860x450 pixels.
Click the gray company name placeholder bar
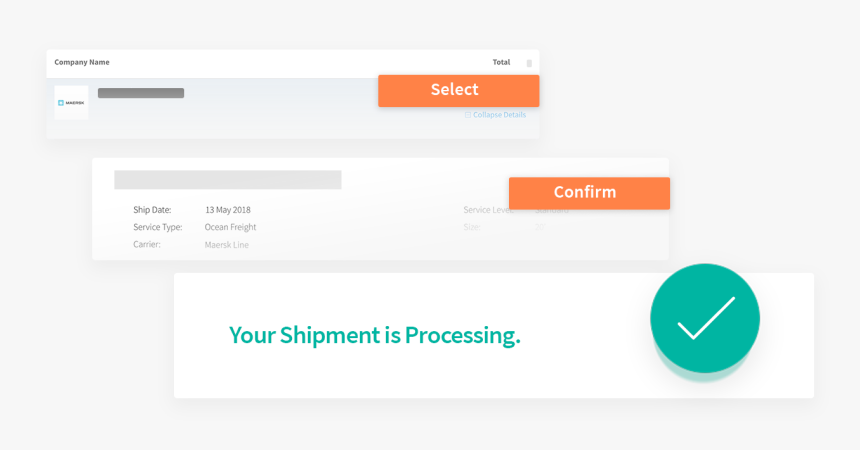(x=141, y=93)
